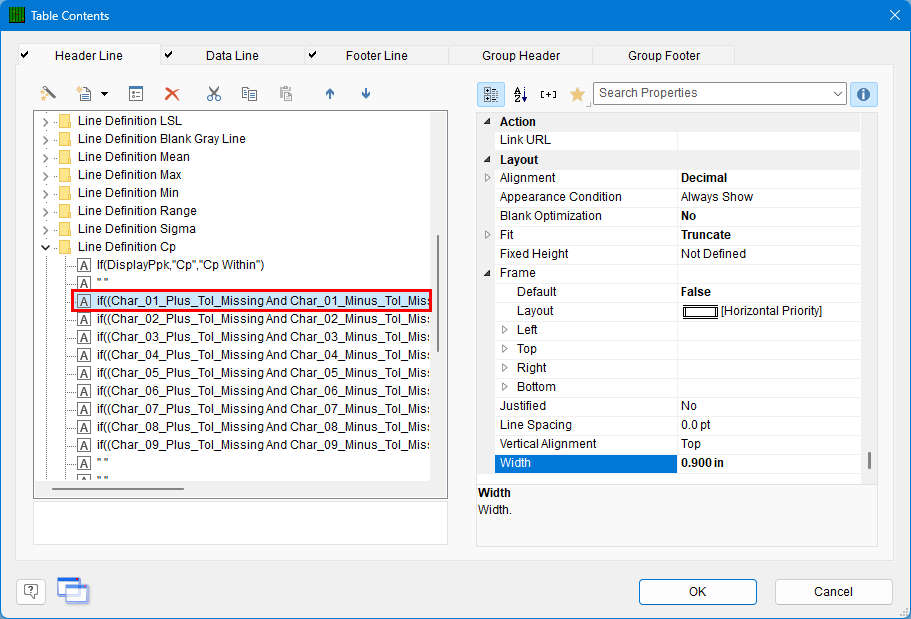Close the Table Contents dialog
Image resolution: width=911 pixels, height=619 pixels.
tap(895, 15)
